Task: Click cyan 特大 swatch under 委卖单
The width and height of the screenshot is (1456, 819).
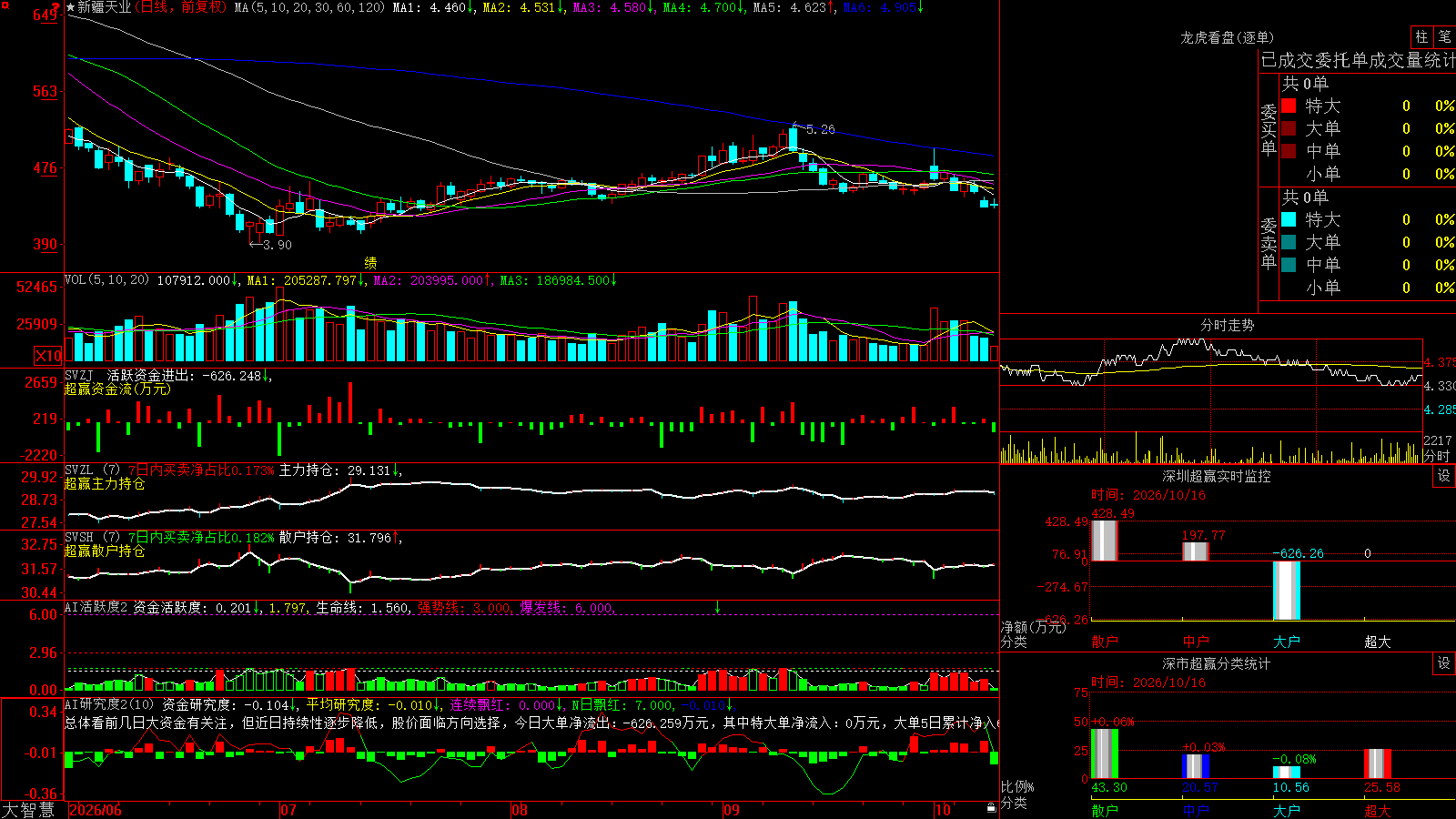Action: click(1289, 219)
